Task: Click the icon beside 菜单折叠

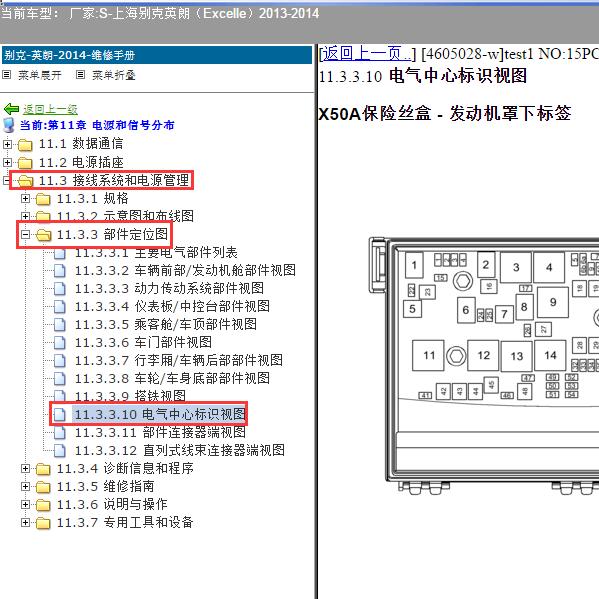Action: point(80,75)
